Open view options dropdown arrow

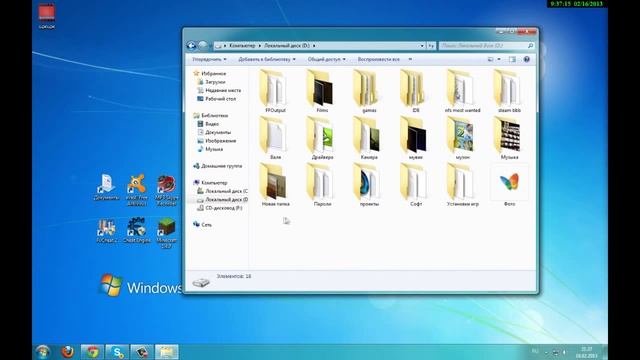point(499,59)
